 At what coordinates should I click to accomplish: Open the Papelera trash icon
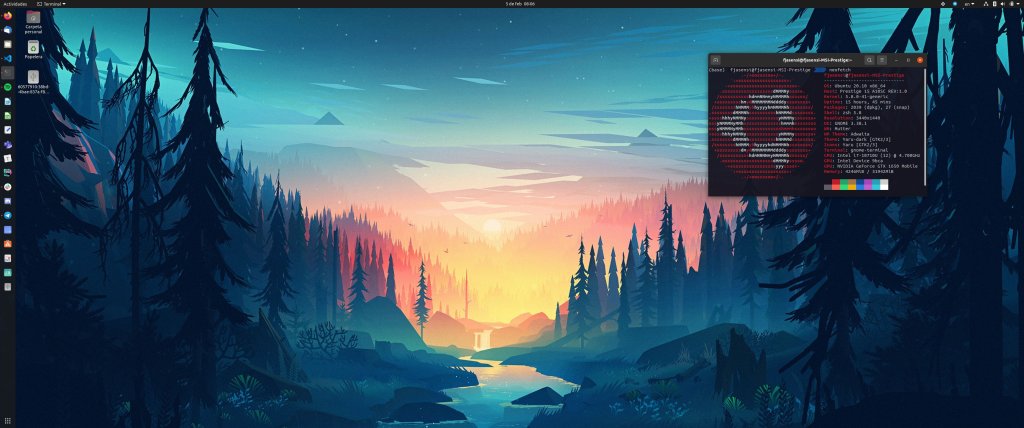point(33,47)
